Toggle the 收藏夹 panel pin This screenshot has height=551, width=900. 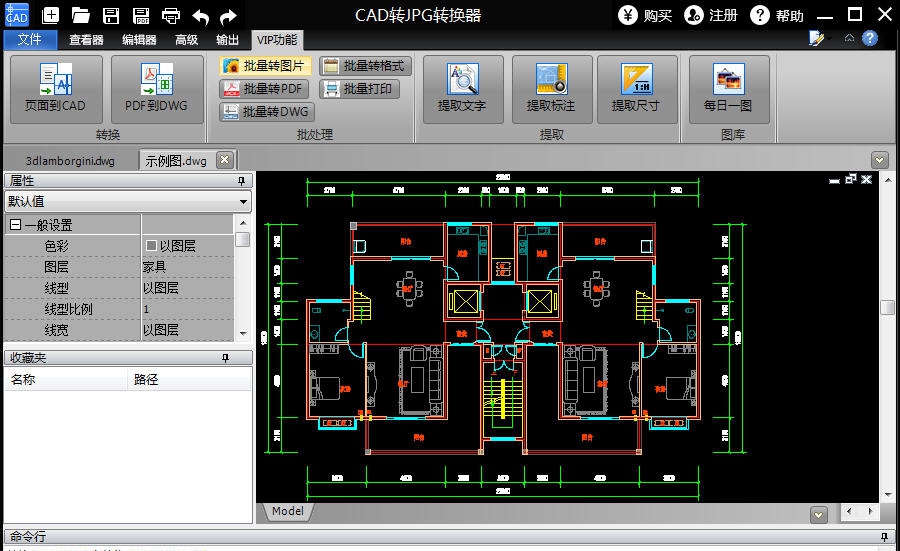coord(241,357)
